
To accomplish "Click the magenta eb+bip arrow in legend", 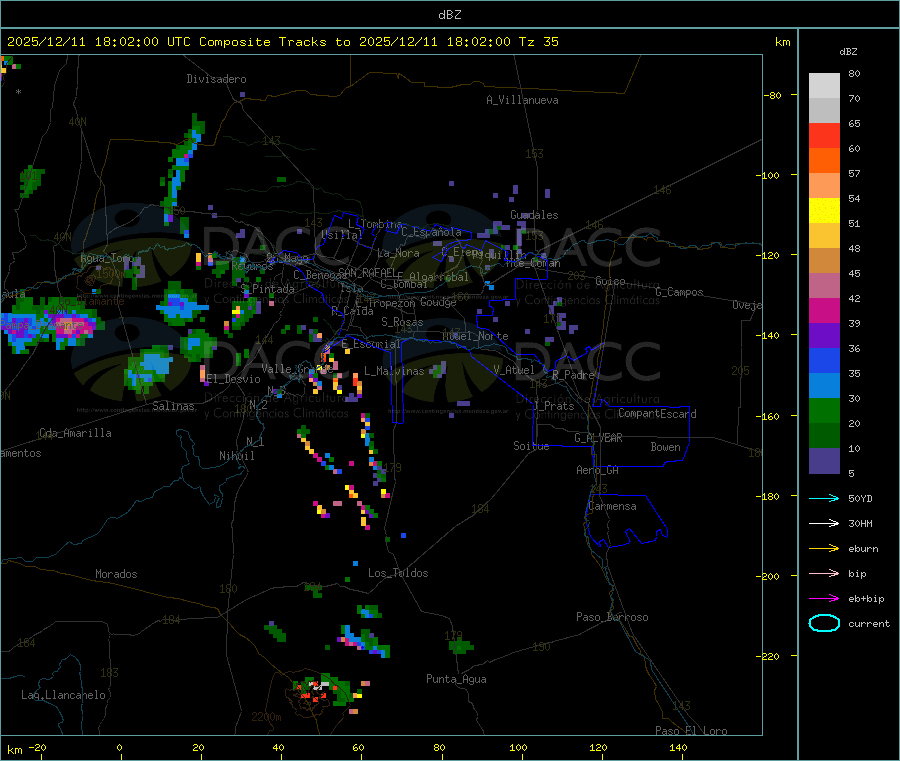I will 824,599.
